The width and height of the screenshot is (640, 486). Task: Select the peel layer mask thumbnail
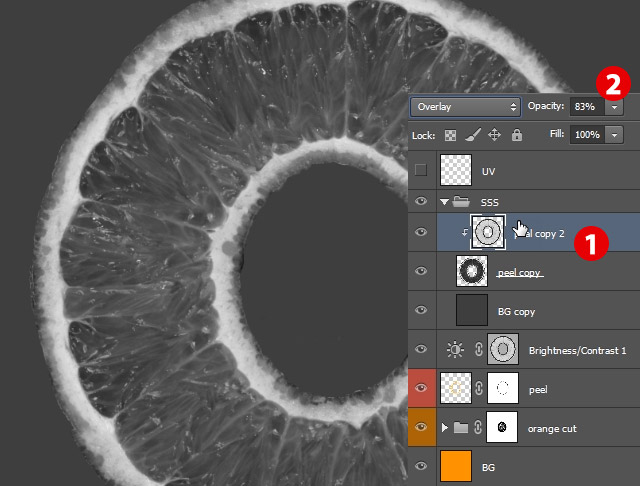[x=503, y=388]
